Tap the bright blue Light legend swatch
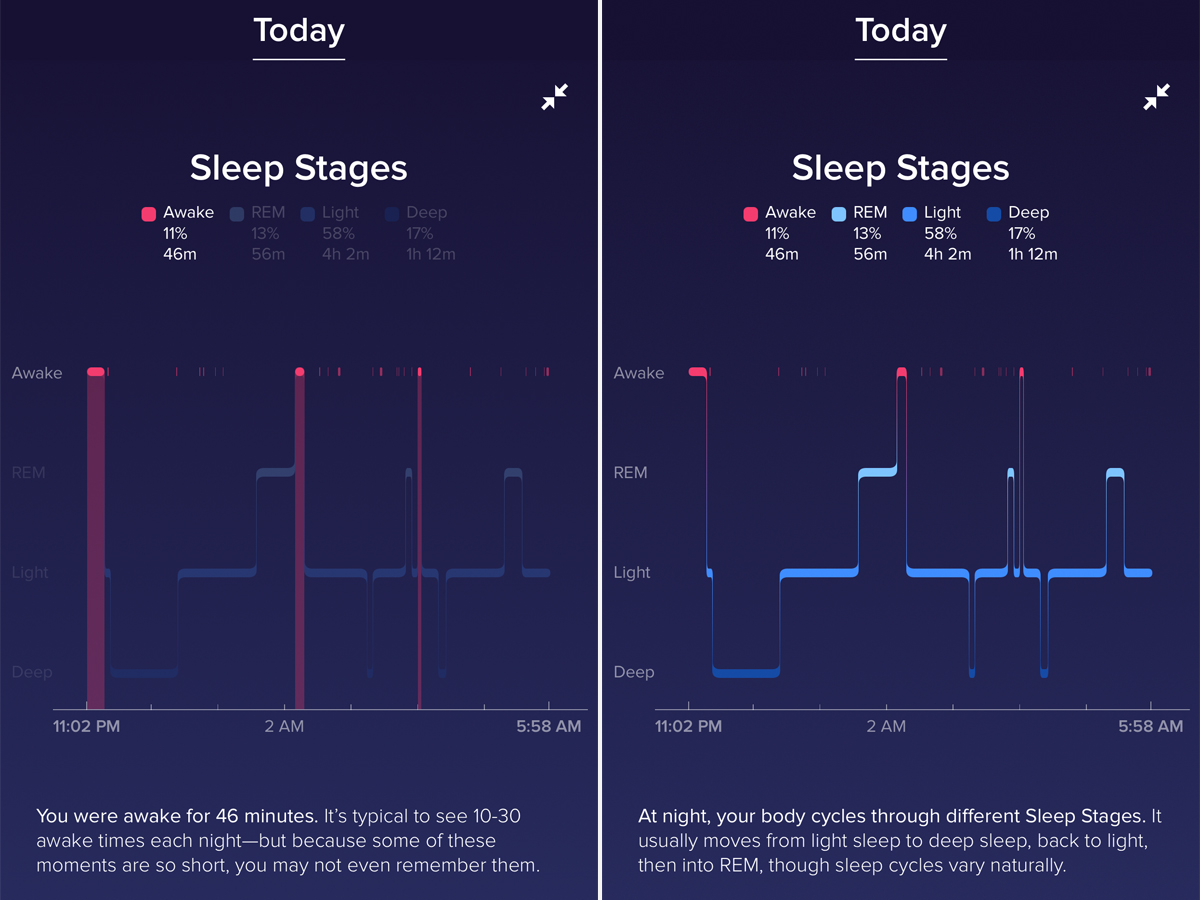1200x900 pixels. coord(910,213)
